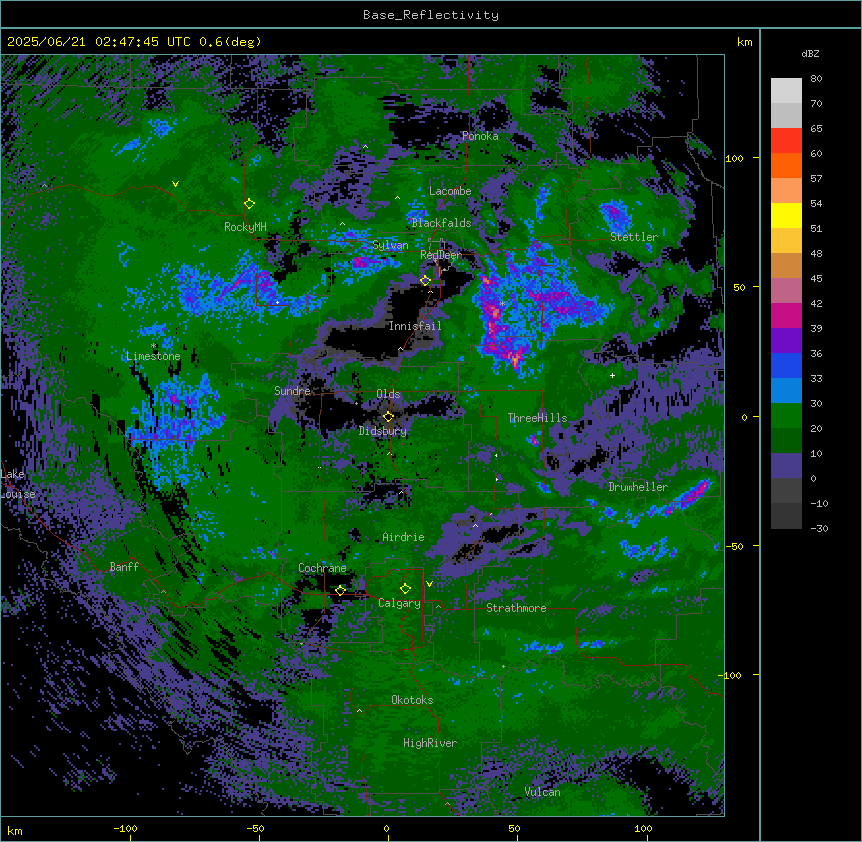The image size is (862, 842).
Task: Click the Blackfalds city label
Action: pos(441,223)
